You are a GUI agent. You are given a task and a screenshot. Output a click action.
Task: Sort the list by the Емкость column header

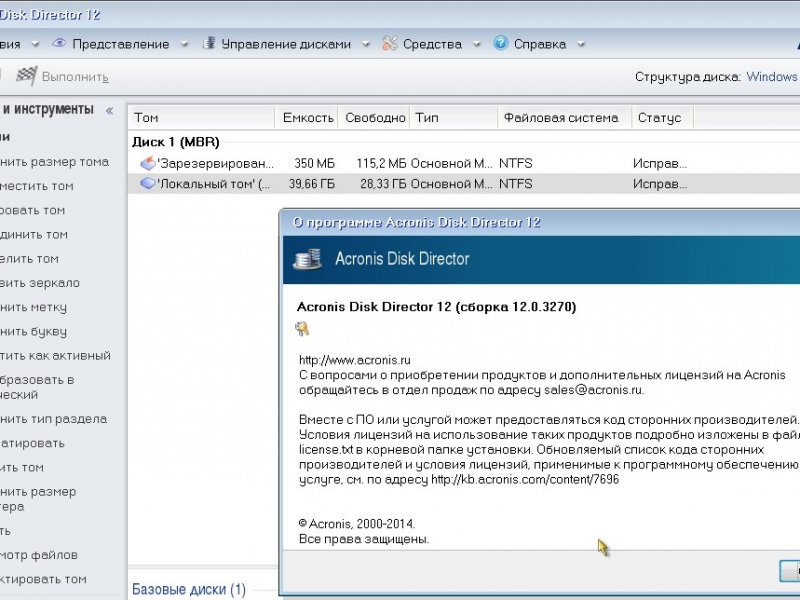coord(306,118)
